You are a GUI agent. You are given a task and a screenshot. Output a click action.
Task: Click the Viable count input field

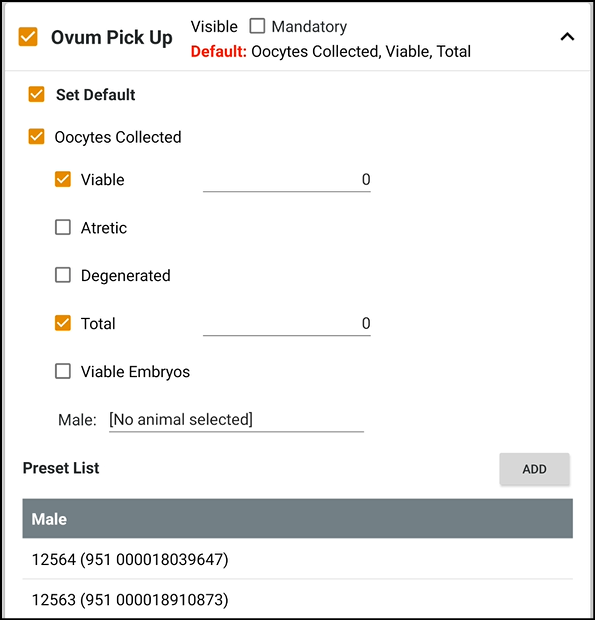[x=287, y=180]
